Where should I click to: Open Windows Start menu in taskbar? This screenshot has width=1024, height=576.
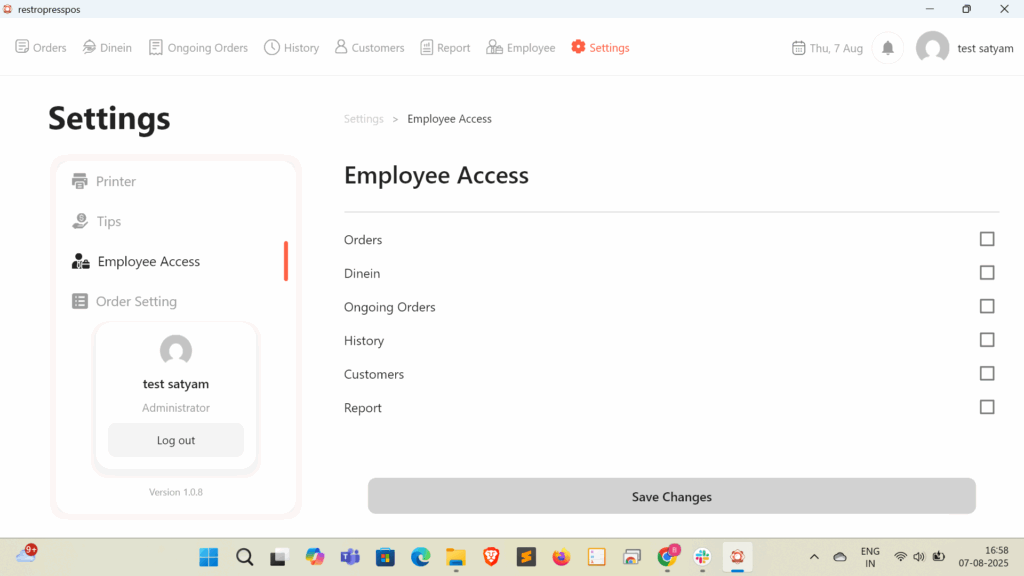click(x=209, y=557)
